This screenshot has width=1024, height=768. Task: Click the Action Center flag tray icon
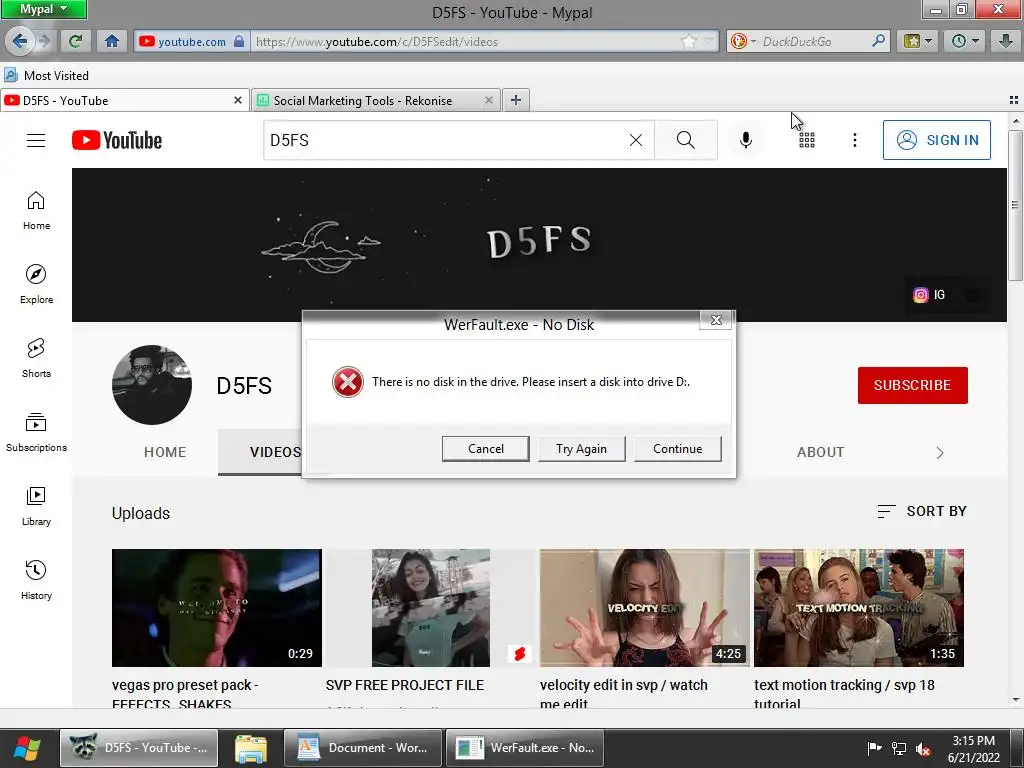874,748
